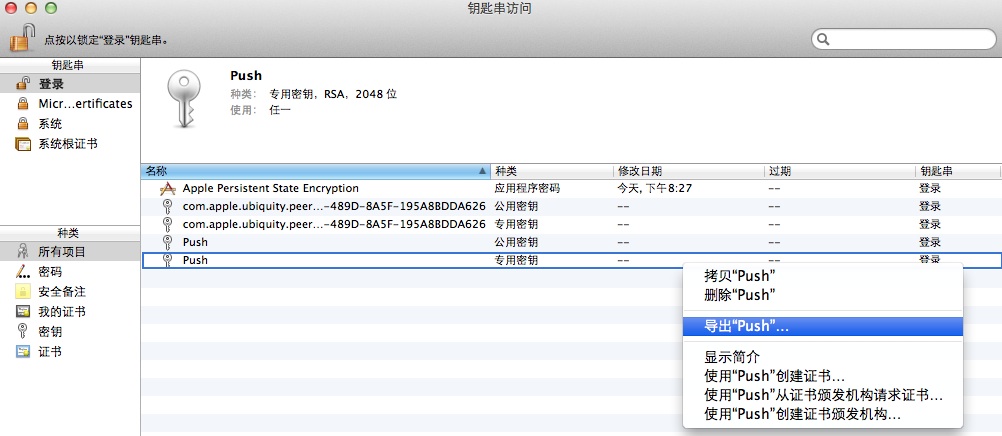Choose 导出"Push"… from context menu
1002x436 pixels.
tap(746, 327)
